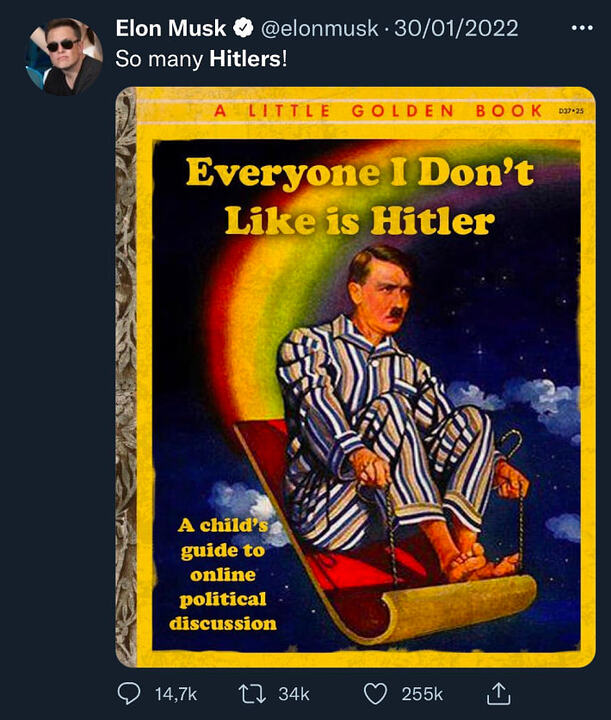Open the share upload icon
The width and height of the screenshot is (611, 720).
click(498, 693)
